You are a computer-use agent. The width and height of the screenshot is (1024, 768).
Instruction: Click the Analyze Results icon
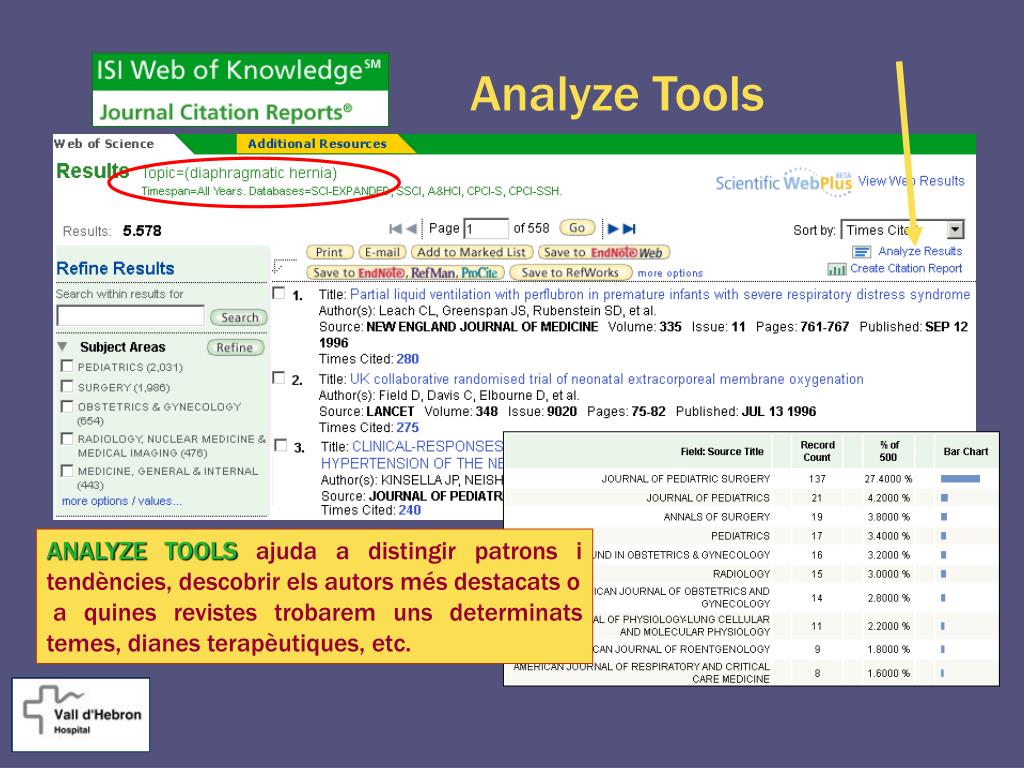tap(861, 251)
